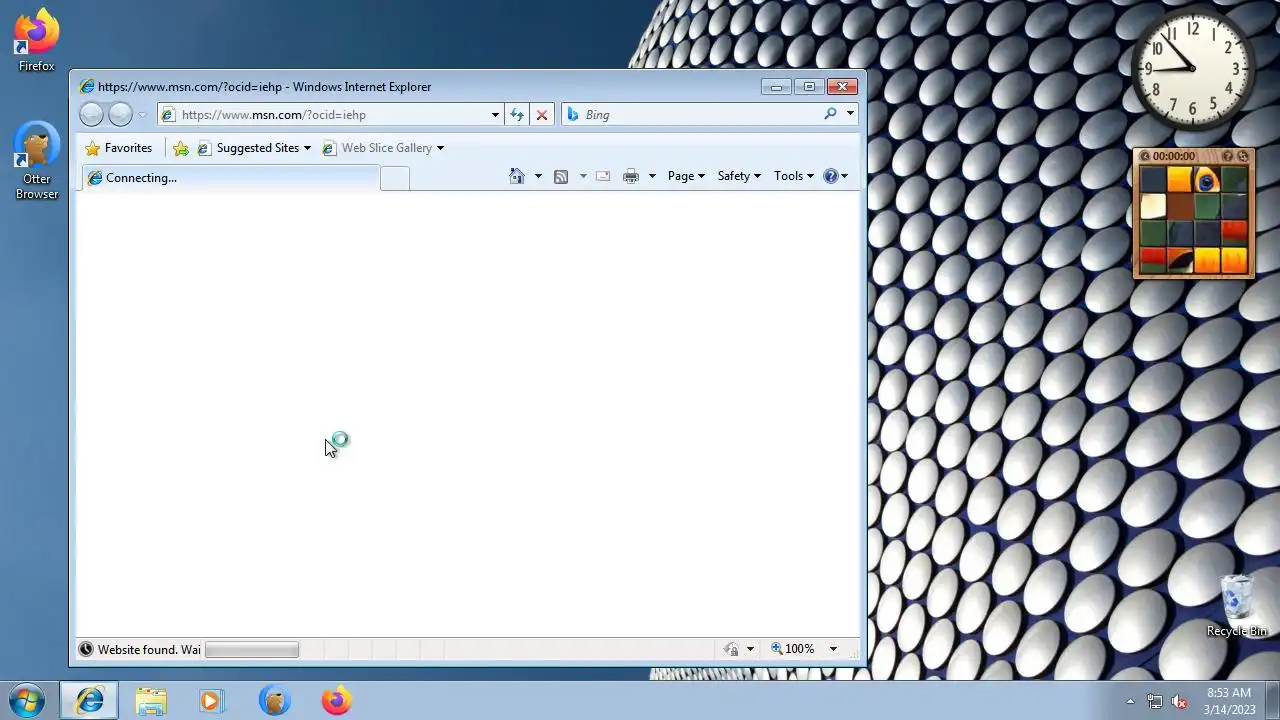Click 'Website found. Wai' status text
Image resolution: width=1280 pixels, height=720 pixels.
(149, 650)
